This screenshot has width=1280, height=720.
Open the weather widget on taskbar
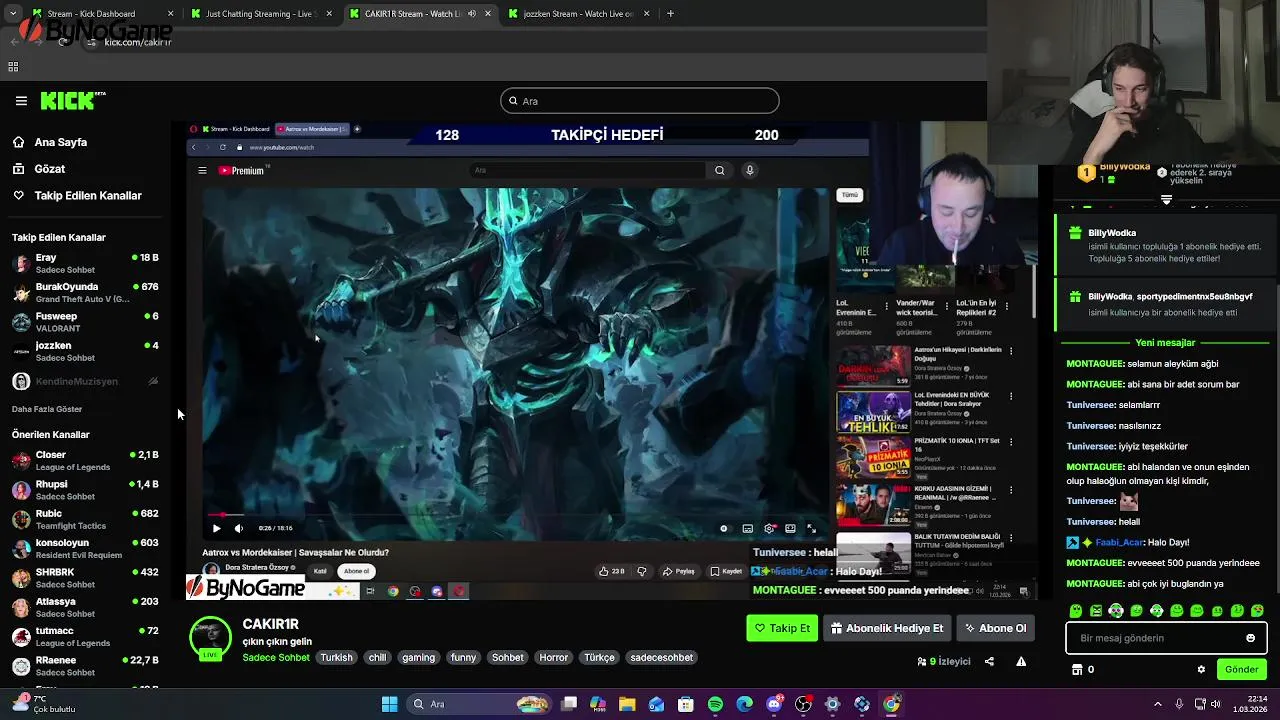pos(42,704)
